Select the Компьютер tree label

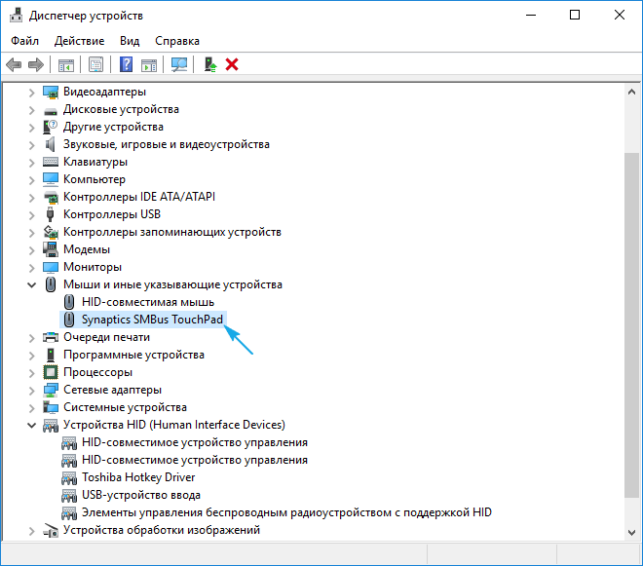tap(94, 179)
